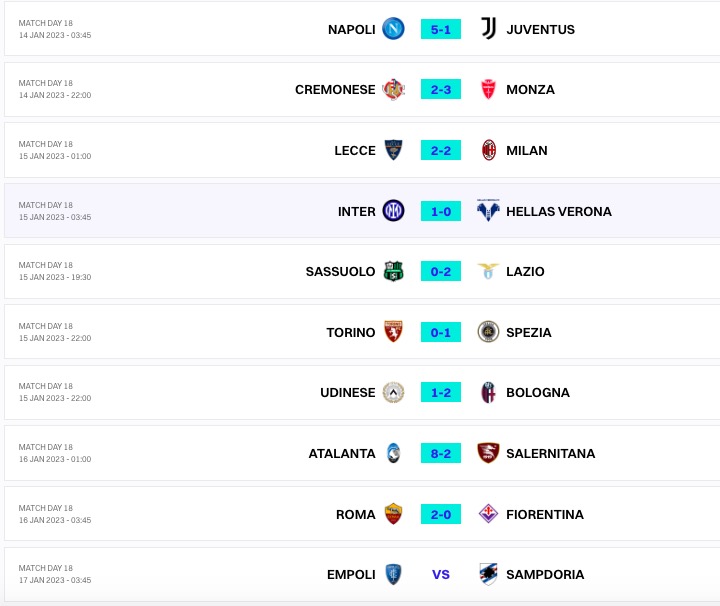Click the Milan club crest icon
The height and width of the screenshot is (606, 720).
click(488, 150)
